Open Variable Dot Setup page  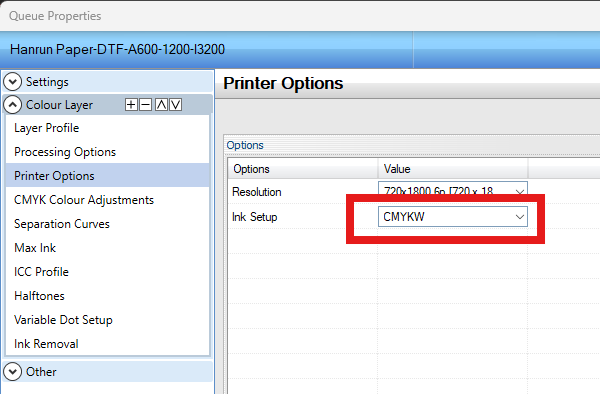(108, 320)
